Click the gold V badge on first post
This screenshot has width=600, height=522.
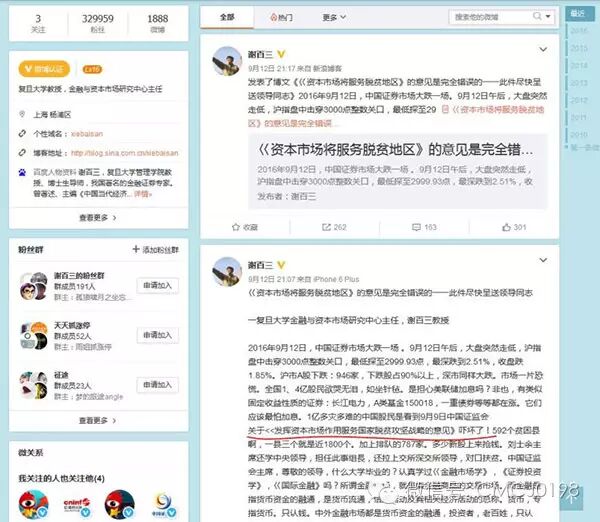pyautogui.click(x=281, y=54)
